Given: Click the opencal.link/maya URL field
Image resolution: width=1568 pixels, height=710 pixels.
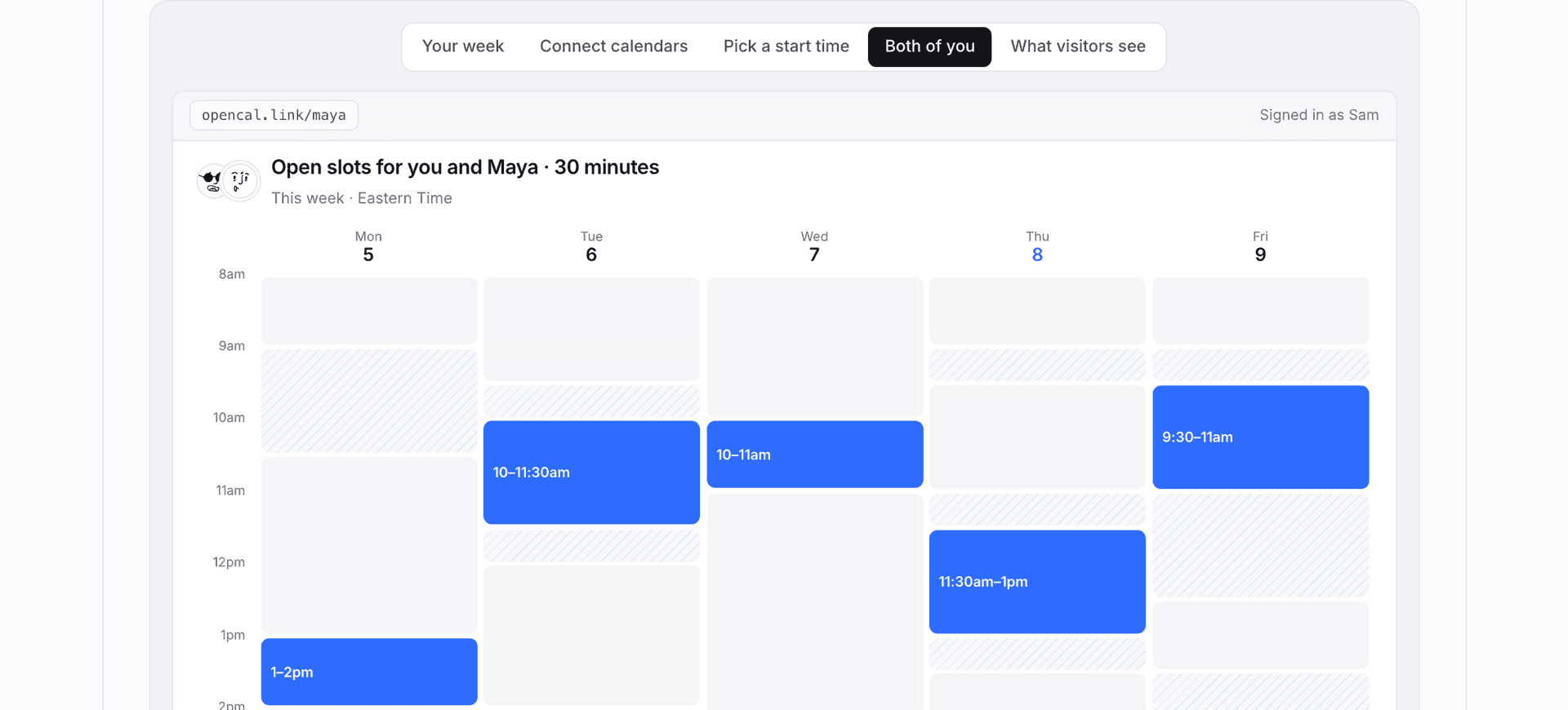Looking at the screenshot, I should (x=274, y=115).
